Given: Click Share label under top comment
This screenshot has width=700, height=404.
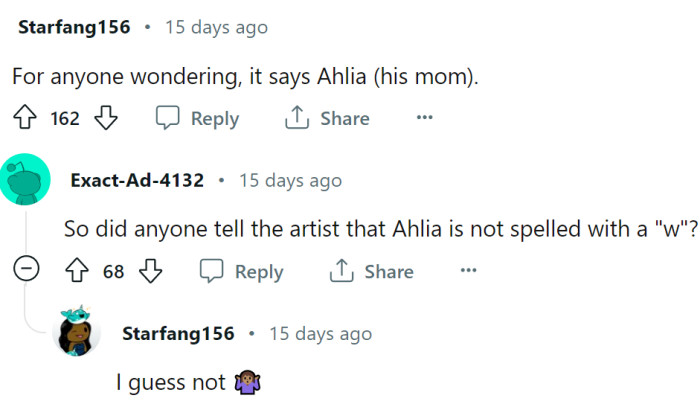Looking at the screenshot, I should click(x=344, y=119).
